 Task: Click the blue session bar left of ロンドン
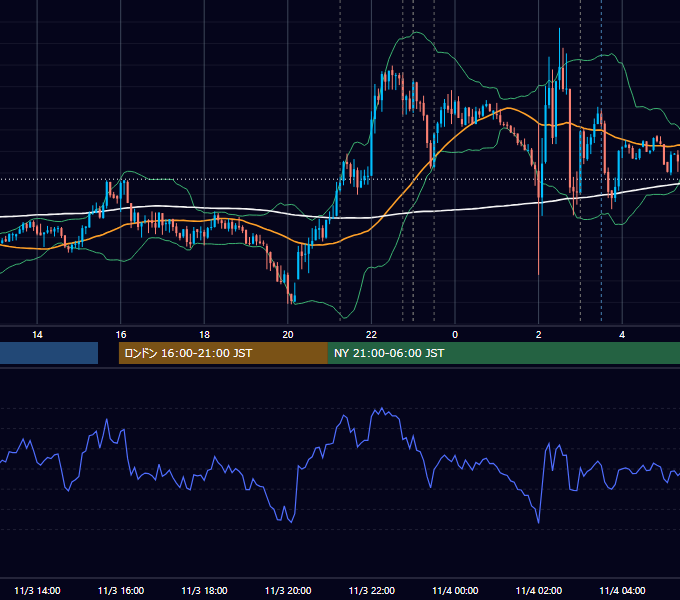[49, 353]
